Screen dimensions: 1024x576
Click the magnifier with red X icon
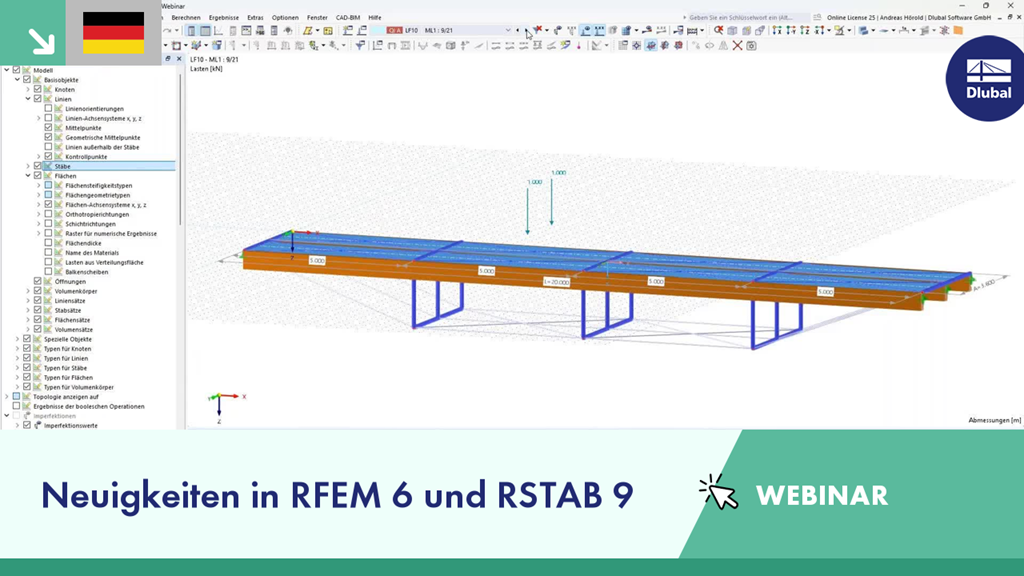pos(718,30)
